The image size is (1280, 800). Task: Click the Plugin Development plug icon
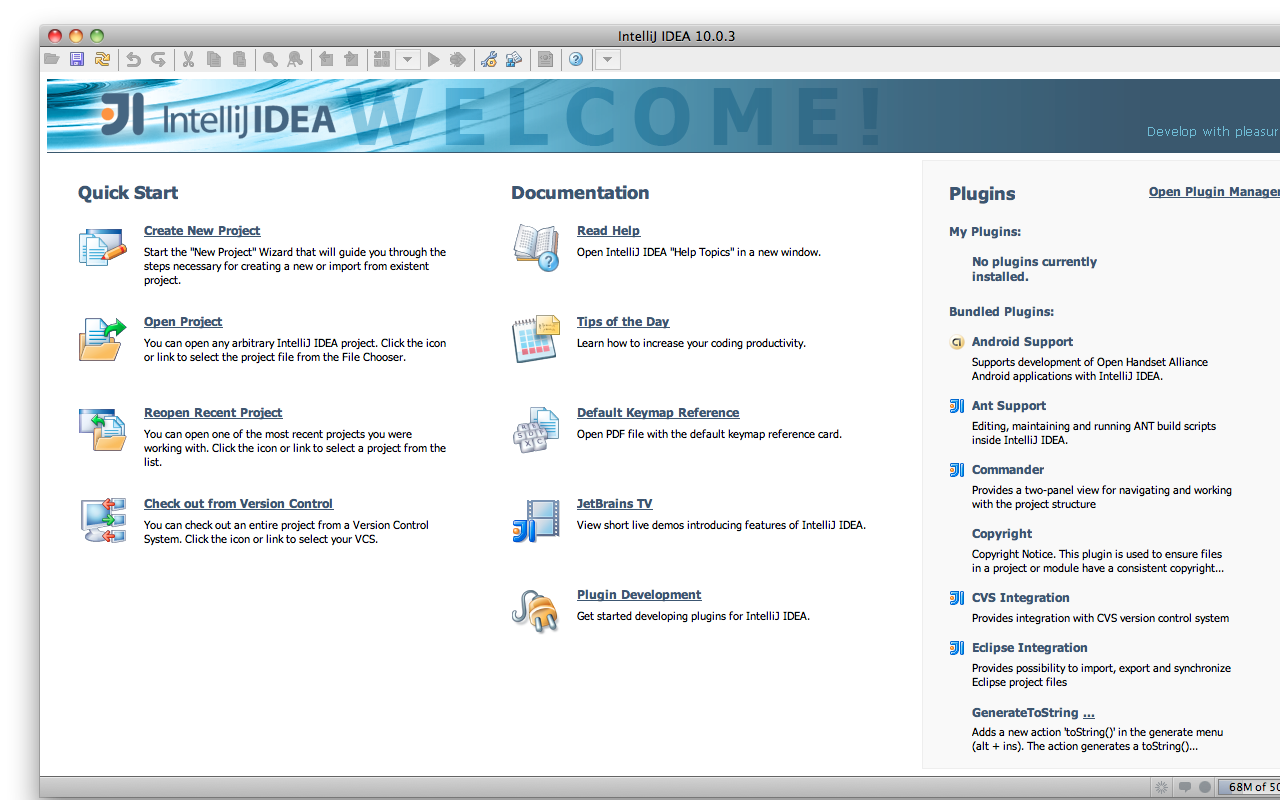point(536,611)
